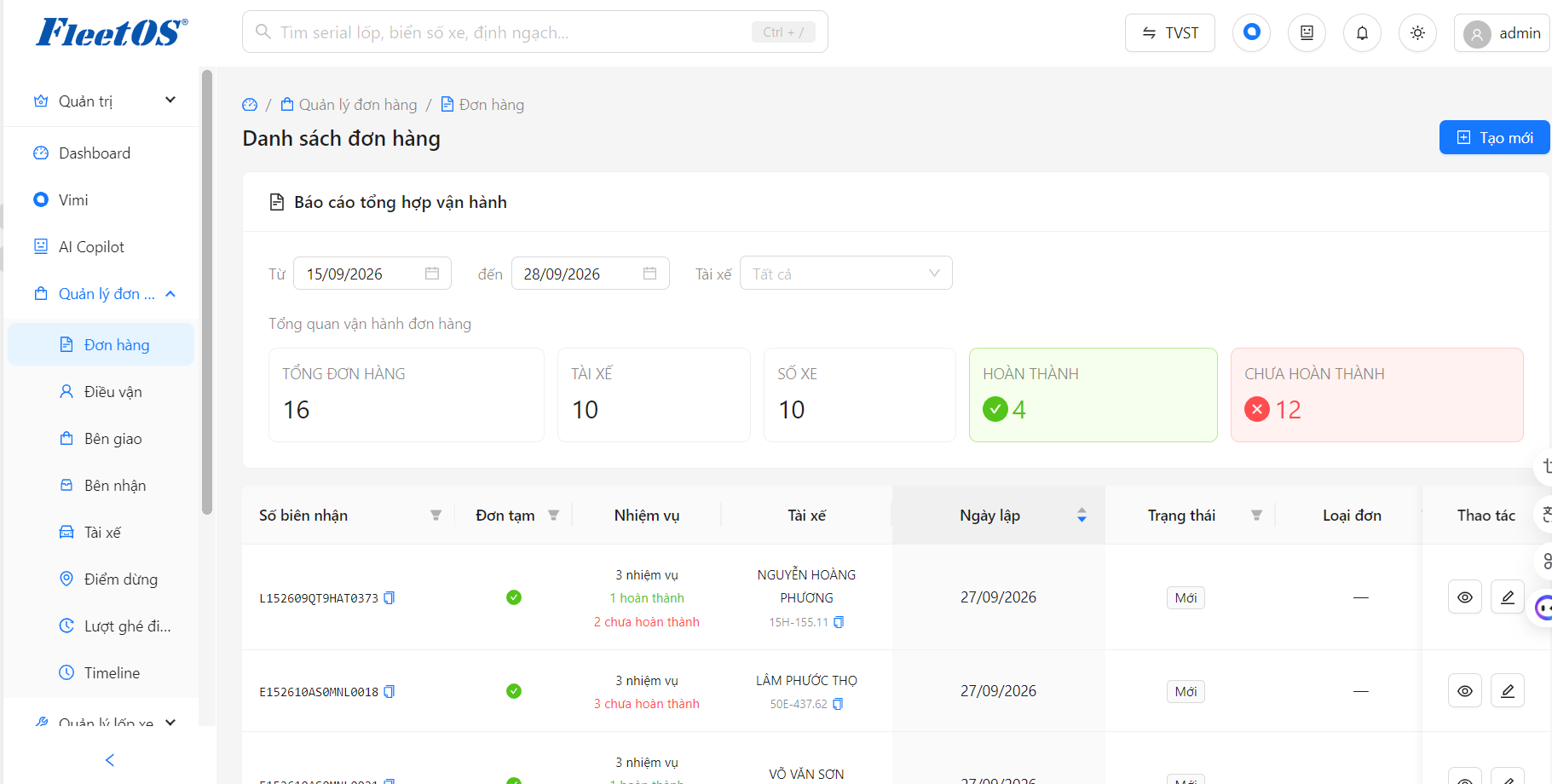Open the admin user menu

[1502, 33]
